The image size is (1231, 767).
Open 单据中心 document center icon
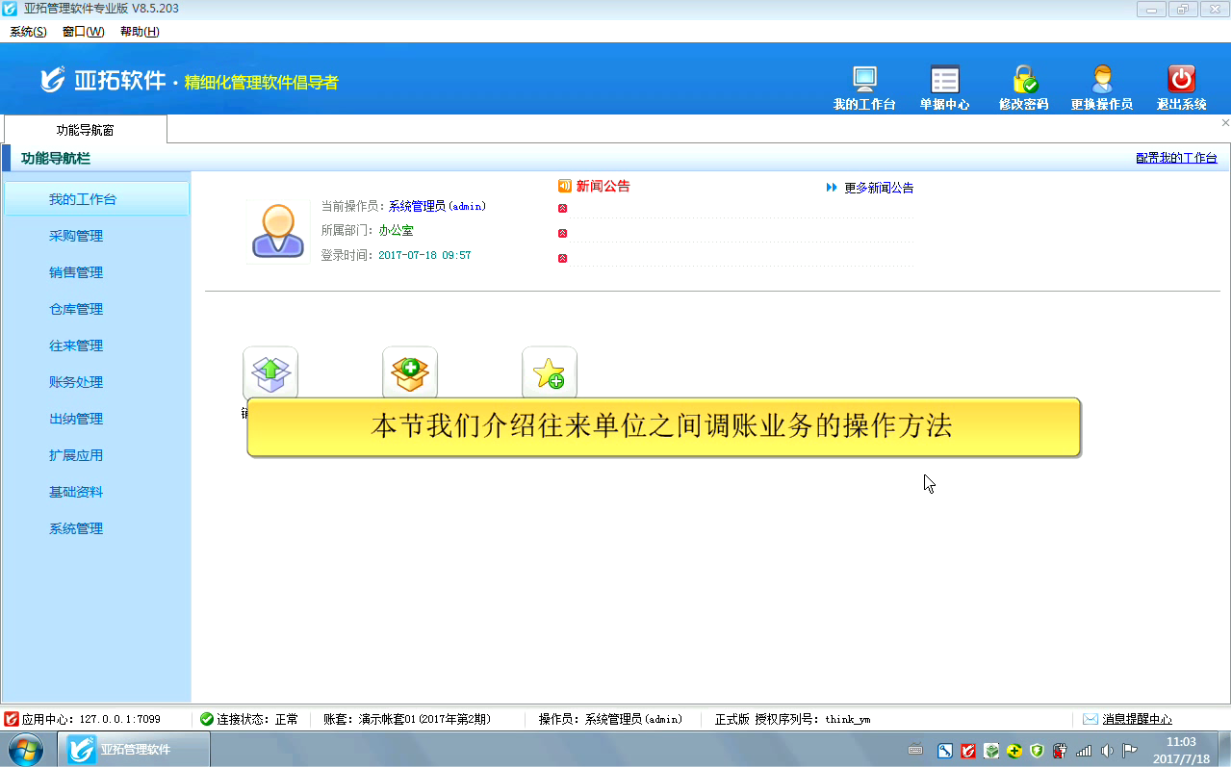point(944,80)
